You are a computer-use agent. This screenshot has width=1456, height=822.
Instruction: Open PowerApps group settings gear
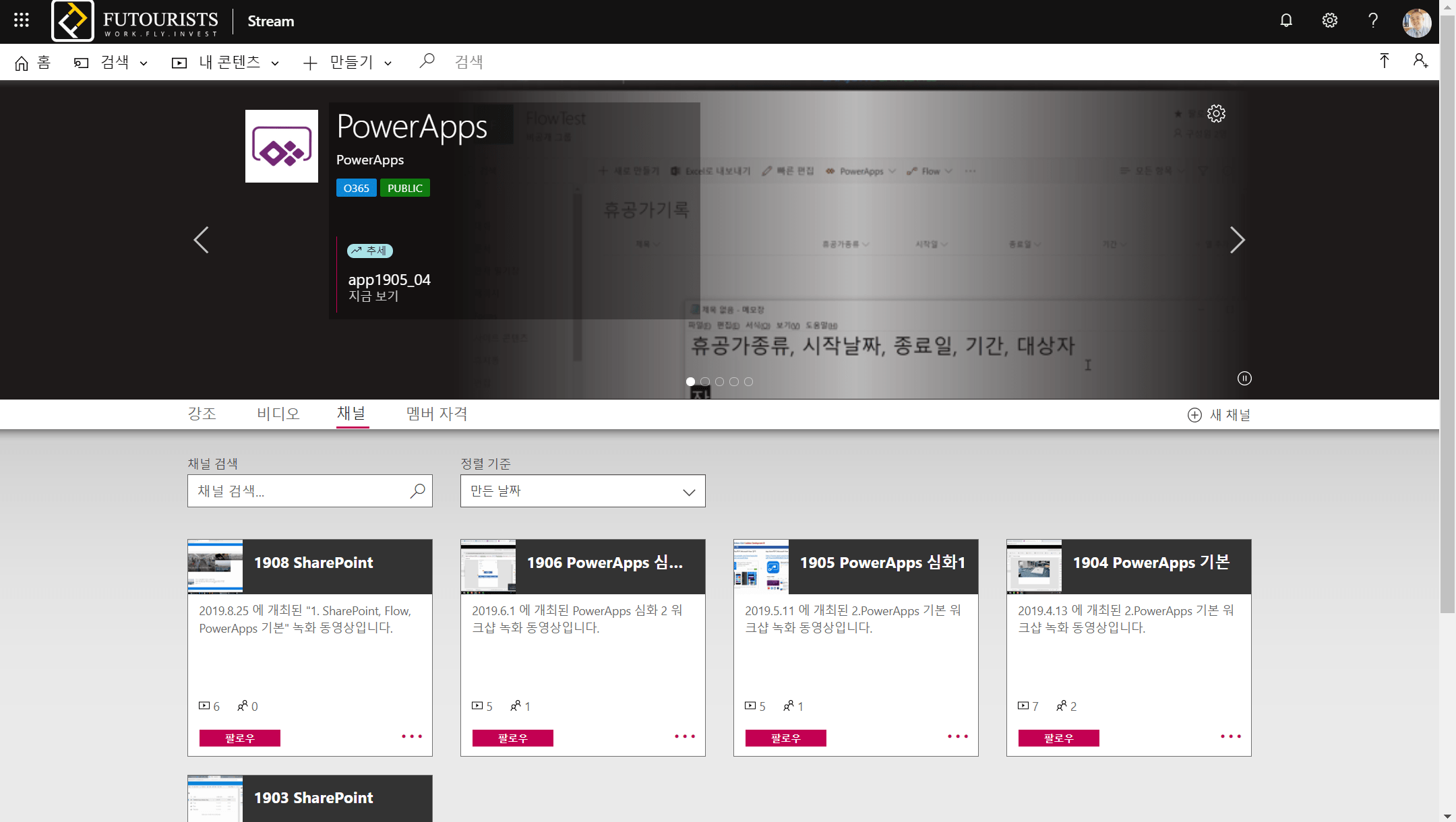(1216, 113)
